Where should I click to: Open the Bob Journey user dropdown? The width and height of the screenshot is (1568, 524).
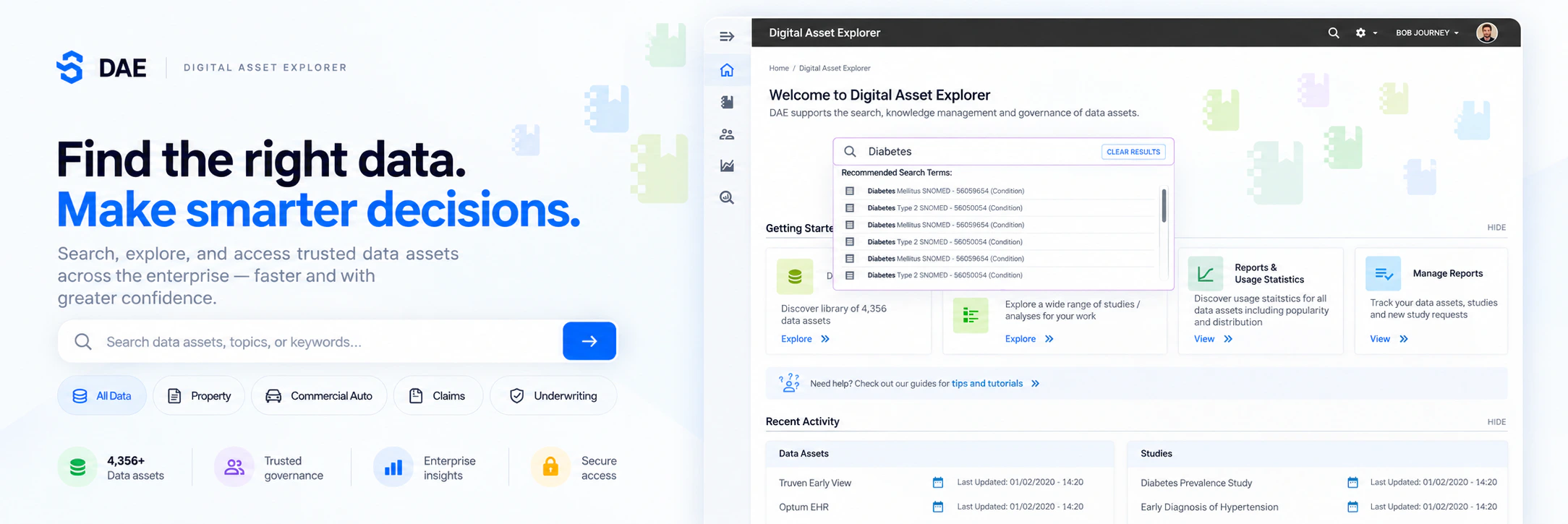click(x=1427, y=33)
